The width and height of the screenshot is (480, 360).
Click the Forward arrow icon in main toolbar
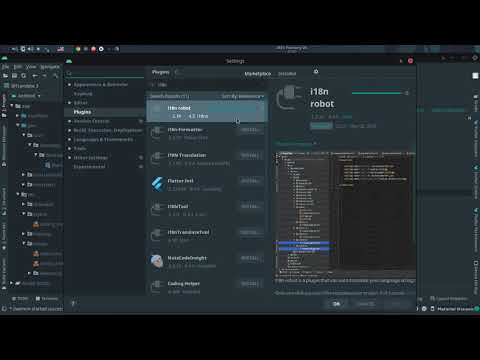pos(44,76)
